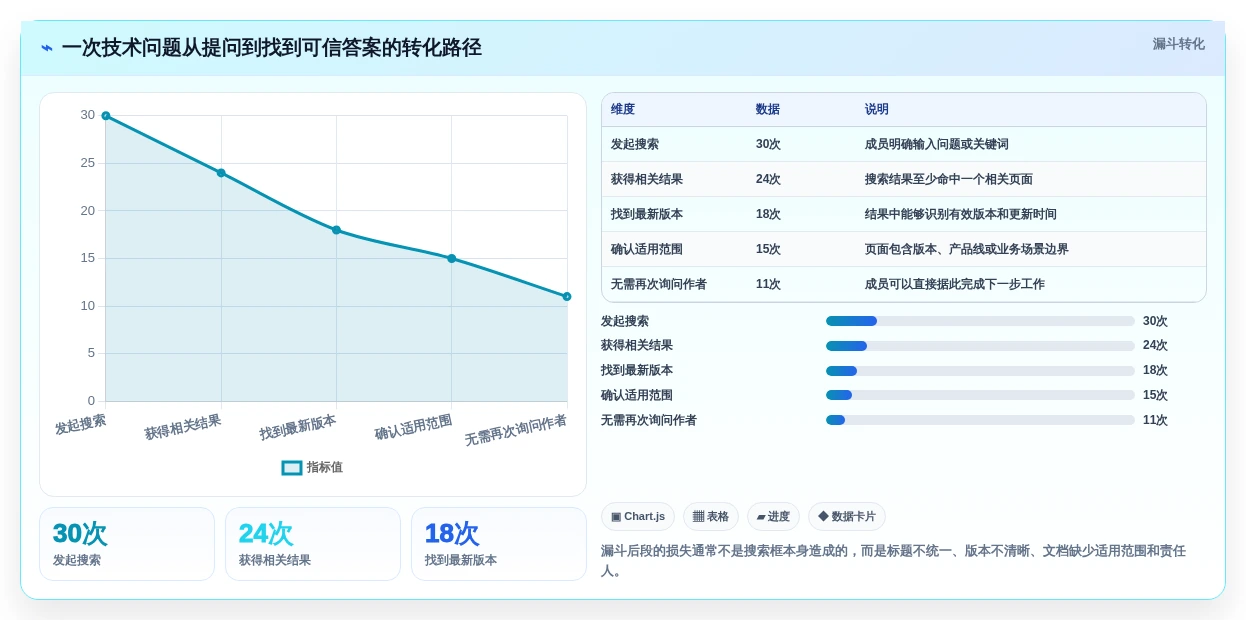The height and width of the screenshot is (620, 1246).
Task: Click the 发起搜索 progress bar
Action: [x=980, y=321]
